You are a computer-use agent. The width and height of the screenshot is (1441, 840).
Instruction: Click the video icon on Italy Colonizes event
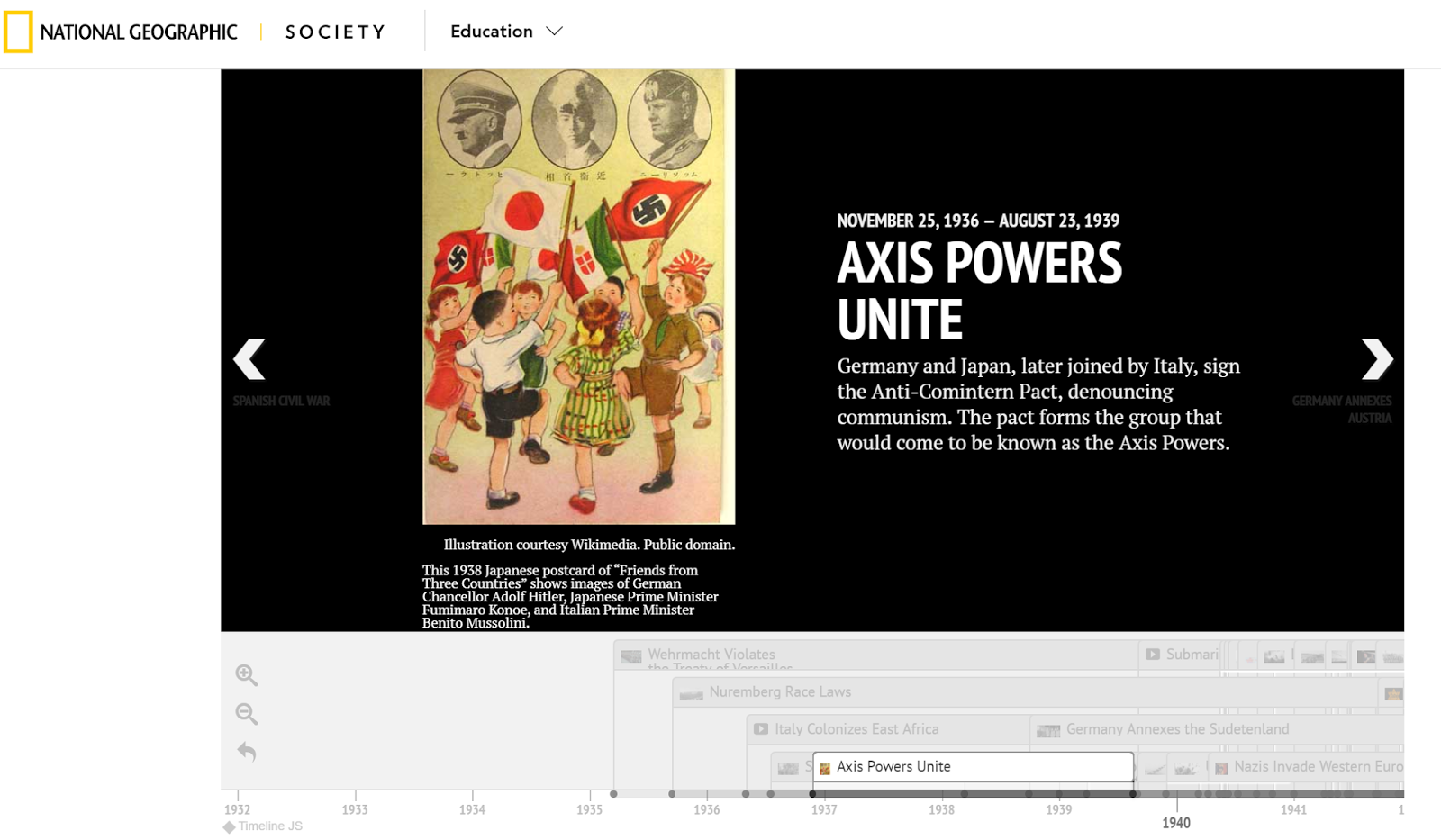pyautogui.click(x=761, y=729)
